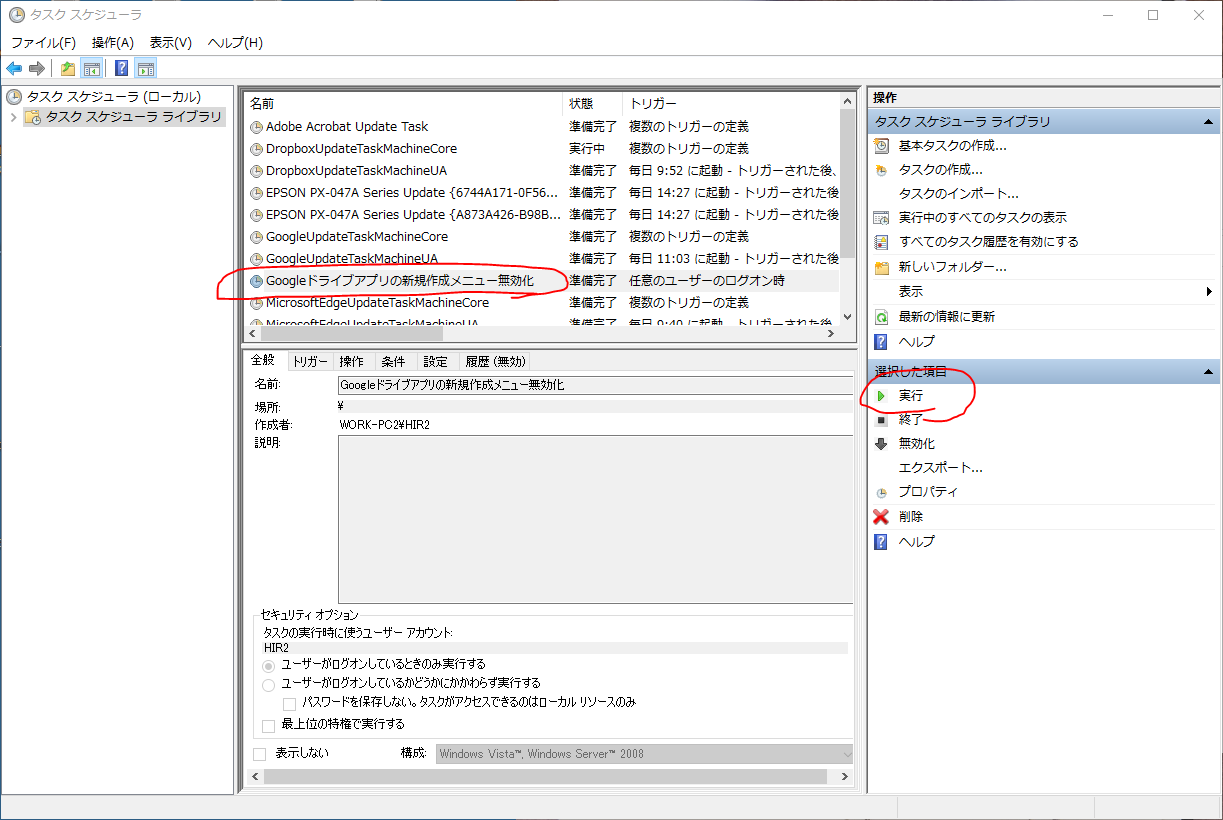Open プロパティ of selected task

click(x=928, y=492)
